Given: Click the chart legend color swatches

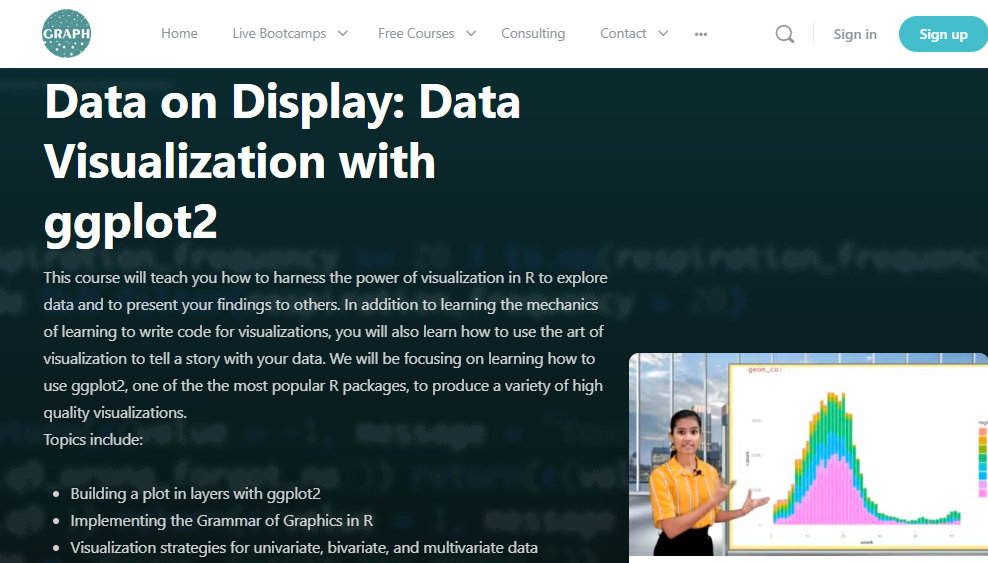Looking at the screenshot, I should (x=982, y=460).
